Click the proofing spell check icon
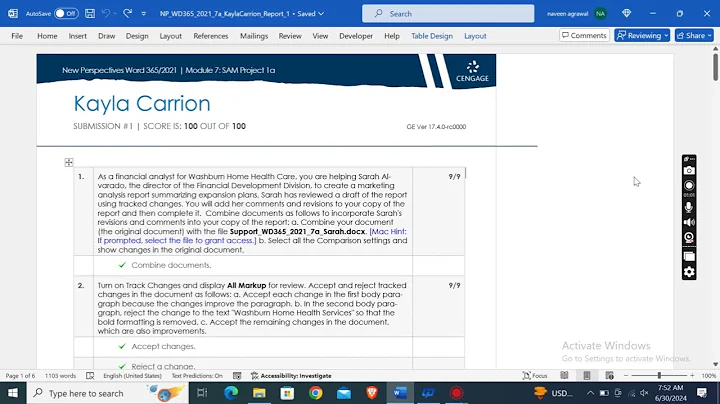 [x=90, y=376]
